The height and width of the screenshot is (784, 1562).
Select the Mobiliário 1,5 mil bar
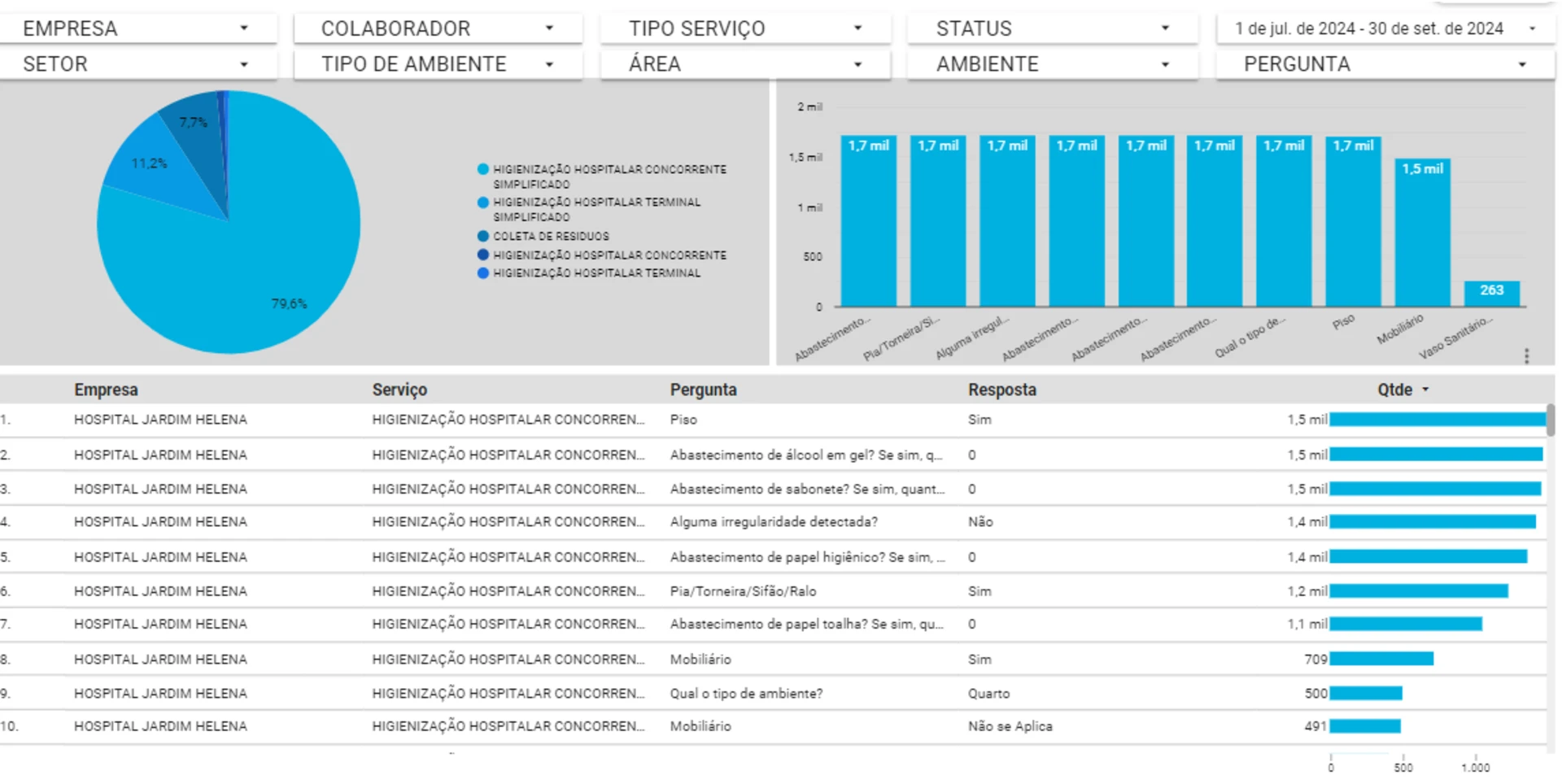1422,236
